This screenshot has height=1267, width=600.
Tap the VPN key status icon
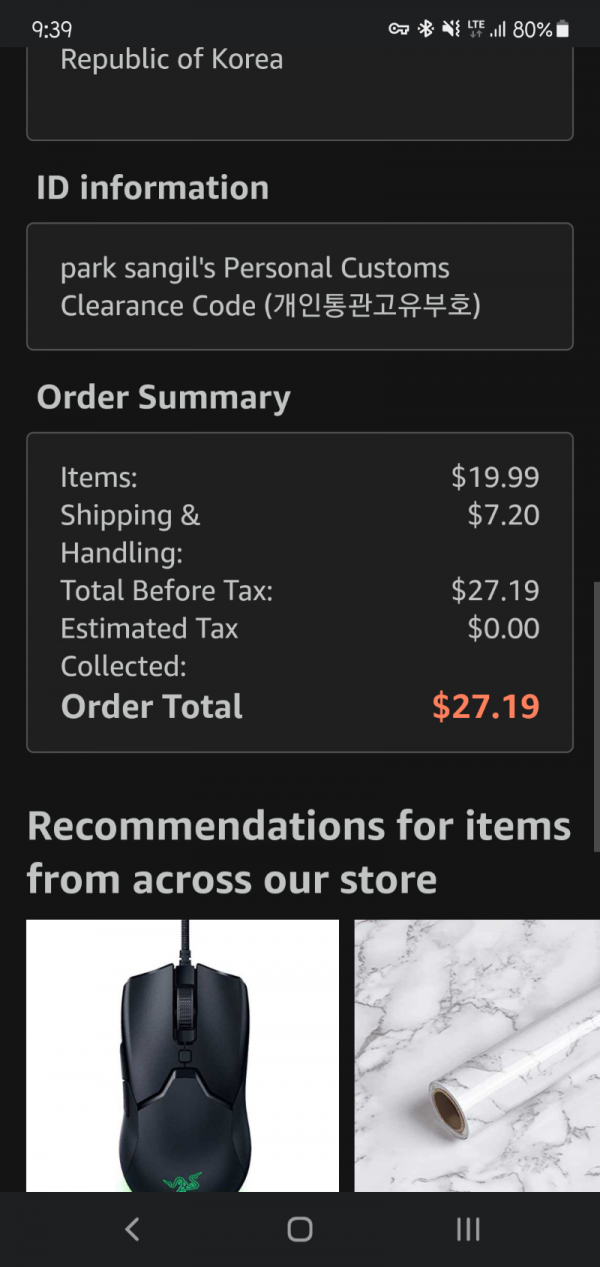(398, 29)
